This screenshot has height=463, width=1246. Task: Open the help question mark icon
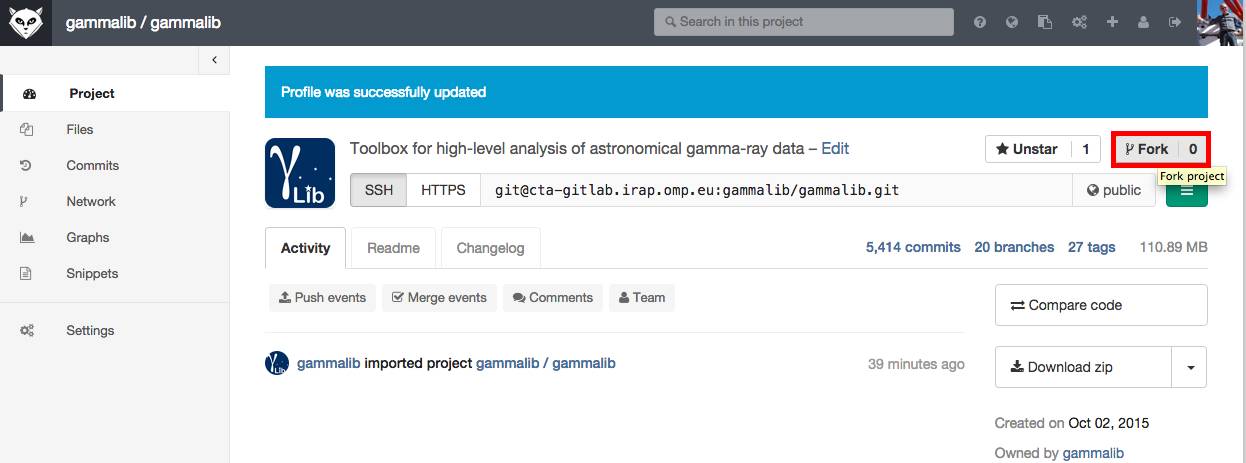(x=980, y=22)
